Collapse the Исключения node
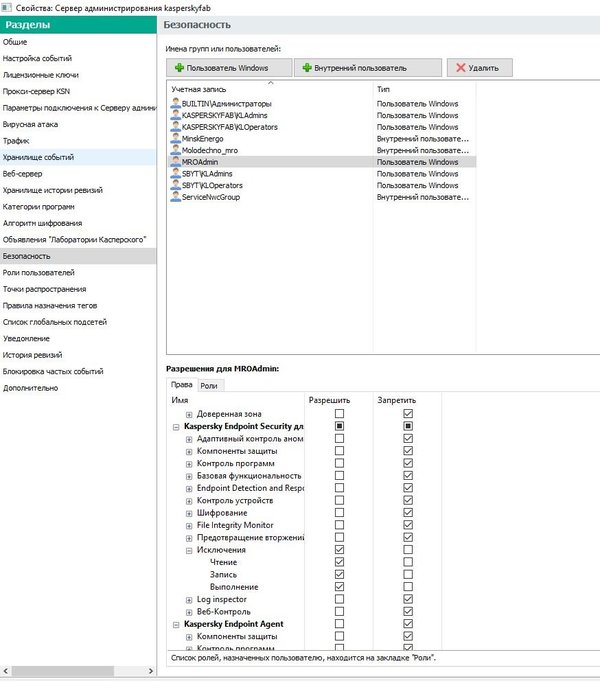Image resolution: width=600 pixels, height=681 pixels. click(189, 550)
